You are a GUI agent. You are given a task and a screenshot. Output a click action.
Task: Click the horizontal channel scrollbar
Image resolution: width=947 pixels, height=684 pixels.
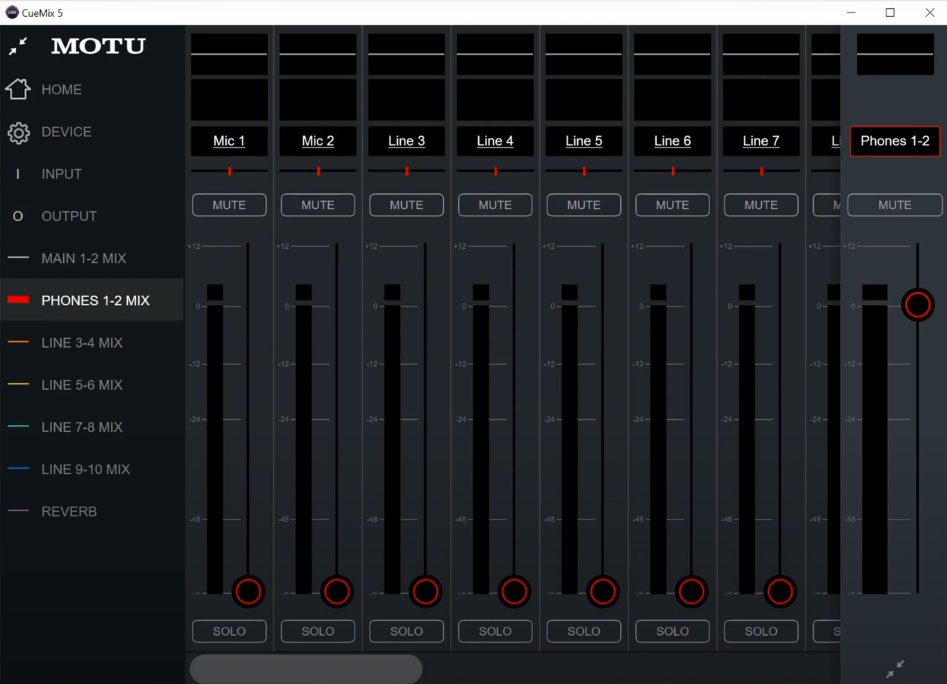pyautogui.click(x=306, y=669)
